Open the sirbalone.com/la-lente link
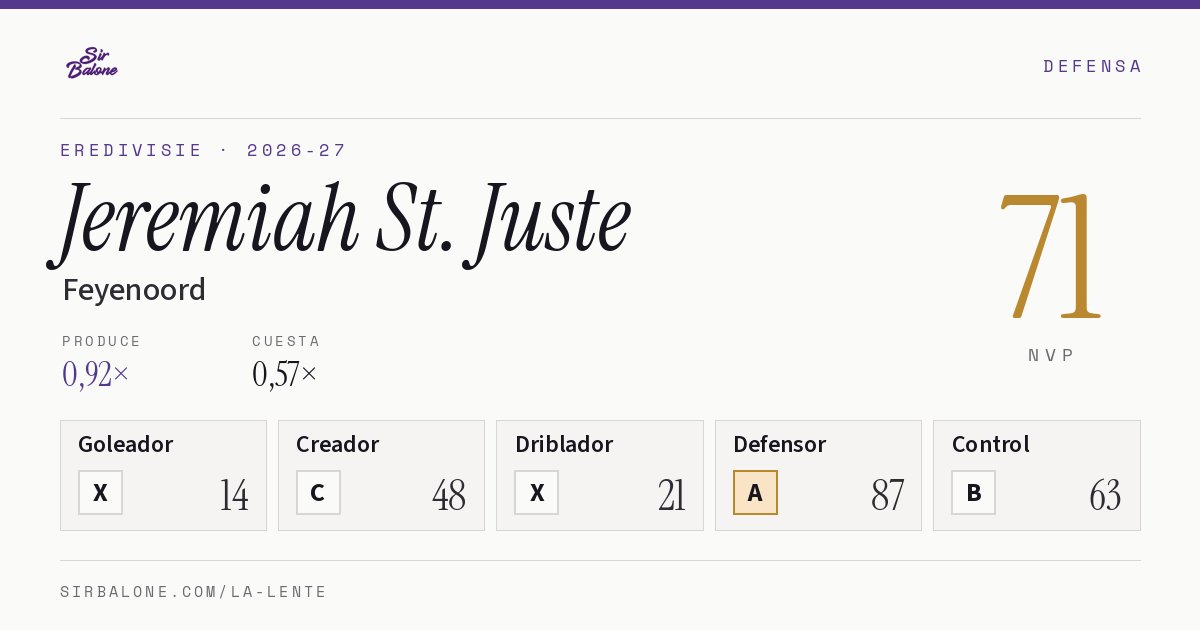This screenshot has width=1200, height=630. click(194, 592)
